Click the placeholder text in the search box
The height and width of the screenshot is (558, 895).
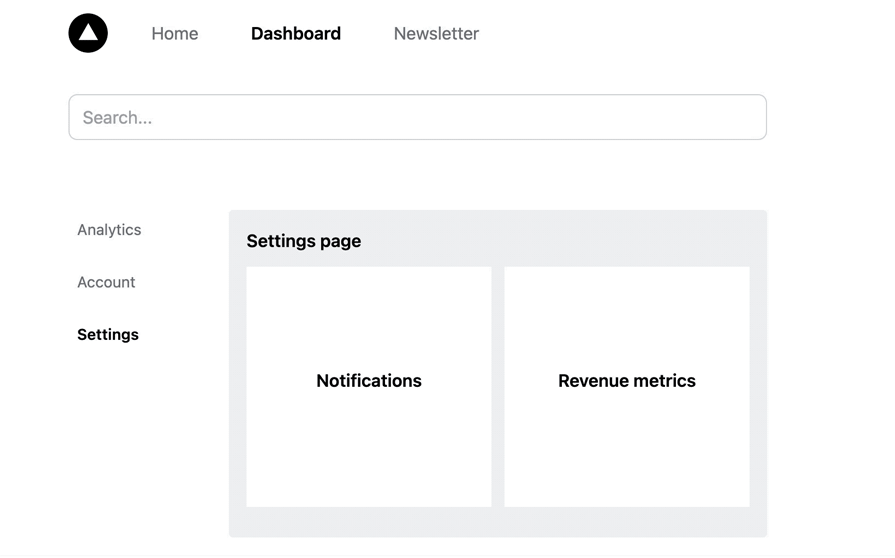point(117,118)
